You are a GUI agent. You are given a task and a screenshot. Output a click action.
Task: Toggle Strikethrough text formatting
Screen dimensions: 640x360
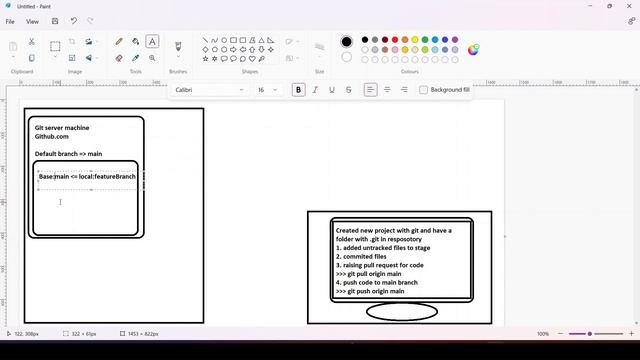tap(349, 90)
